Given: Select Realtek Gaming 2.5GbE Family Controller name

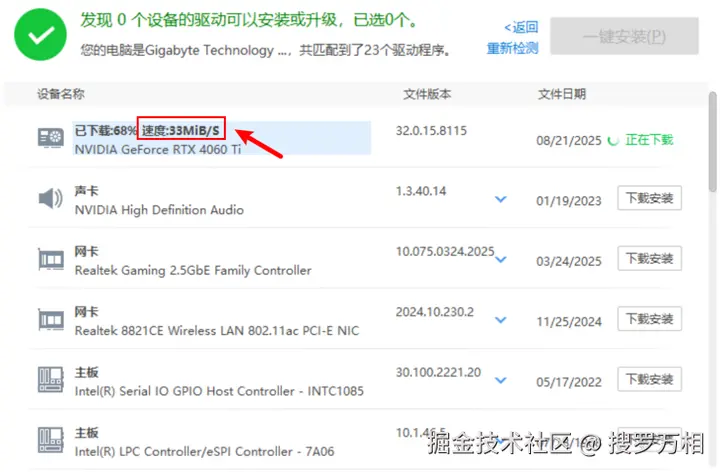Looking at the screenshot, I should 193,270.
